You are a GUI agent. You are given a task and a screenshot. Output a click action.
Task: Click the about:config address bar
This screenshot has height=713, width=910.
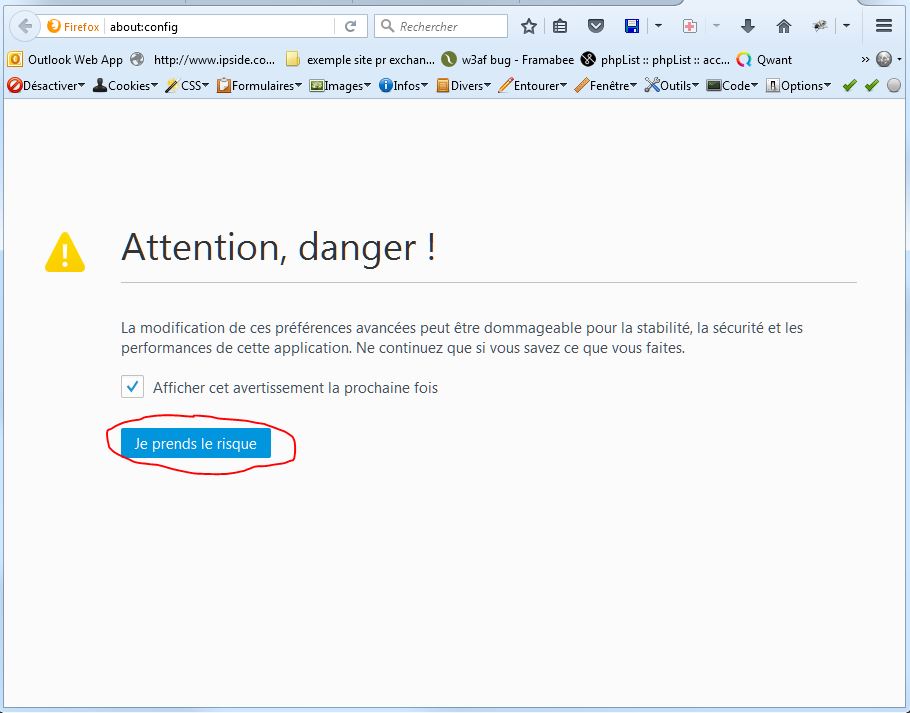coord(220,27)
